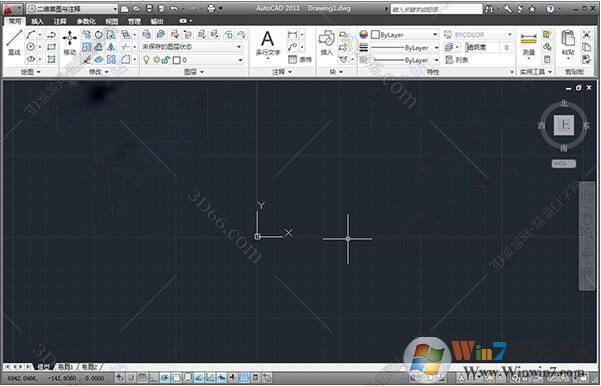Viewport: 601px width, 386px height.
Task: Toggle grid display in status bar
Action: click(x=142, y=378)
